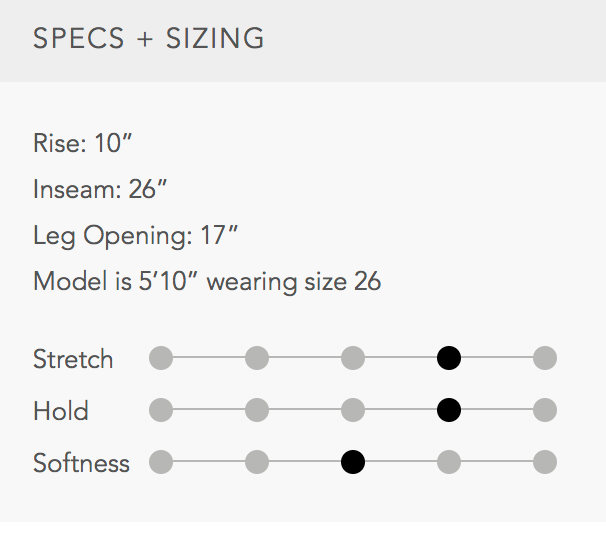Select fourth dot on Softness scale
The height and width of the screenshot is (542, 606).
pos(449,462)
